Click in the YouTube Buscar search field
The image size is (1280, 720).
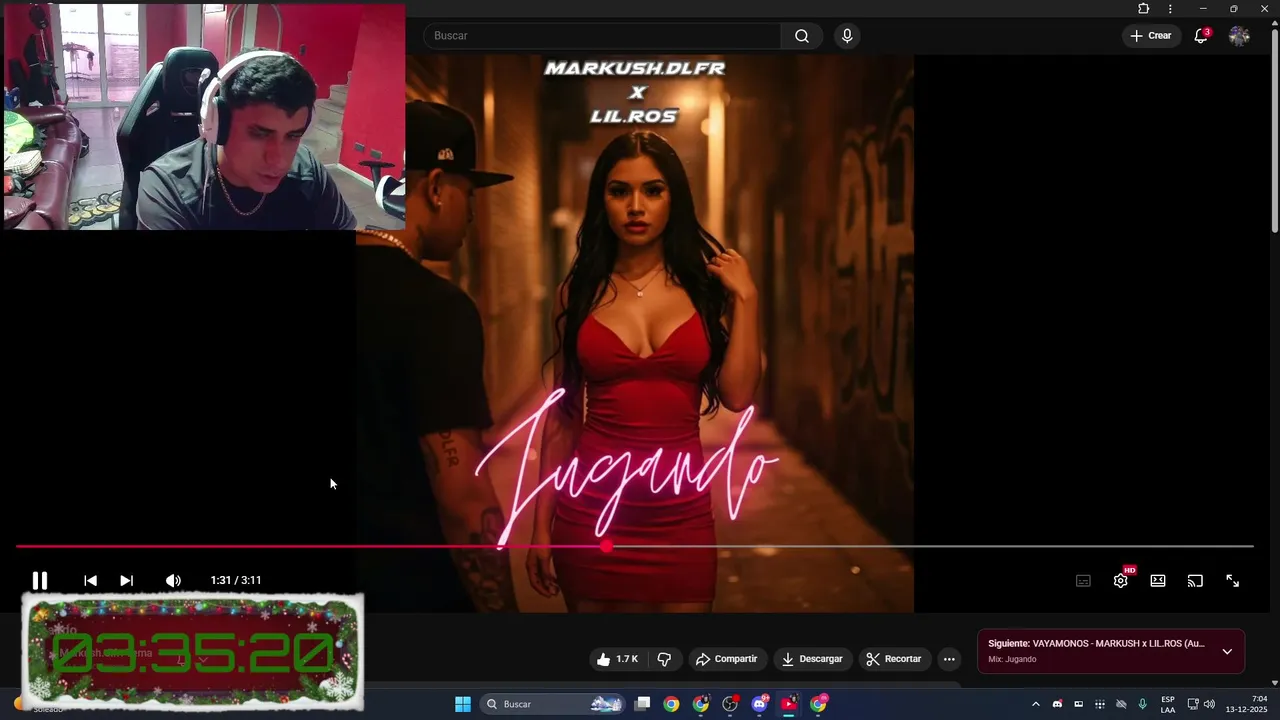pyautogui.click(x=602, y=36)
